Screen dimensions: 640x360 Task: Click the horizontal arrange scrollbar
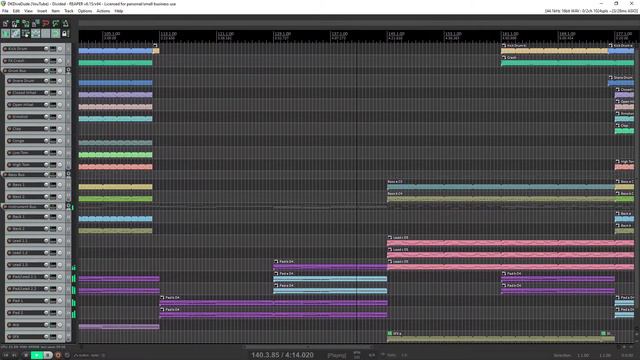click(308, 347)
